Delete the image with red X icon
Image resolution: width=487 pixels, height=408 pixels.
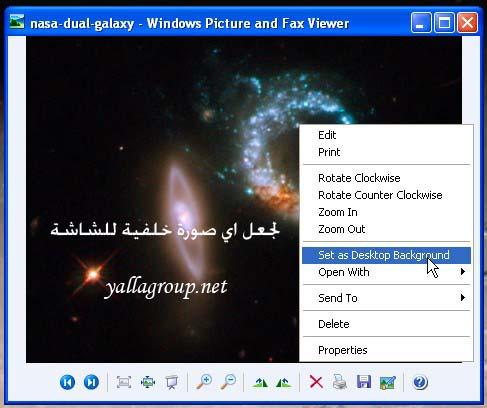coord(316,382)
